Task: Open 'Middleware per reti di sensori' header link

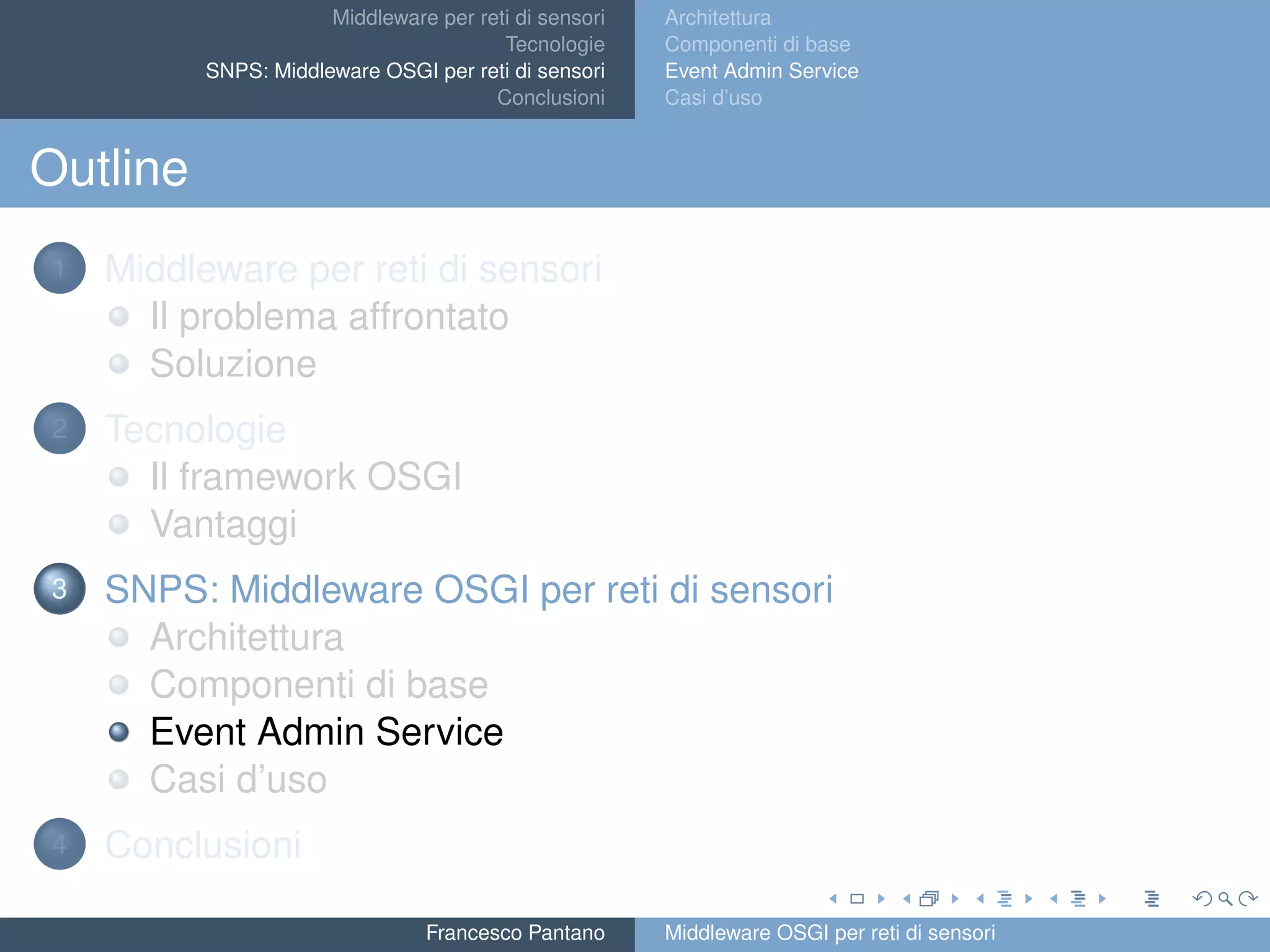Action: click(x=468, y=17)
